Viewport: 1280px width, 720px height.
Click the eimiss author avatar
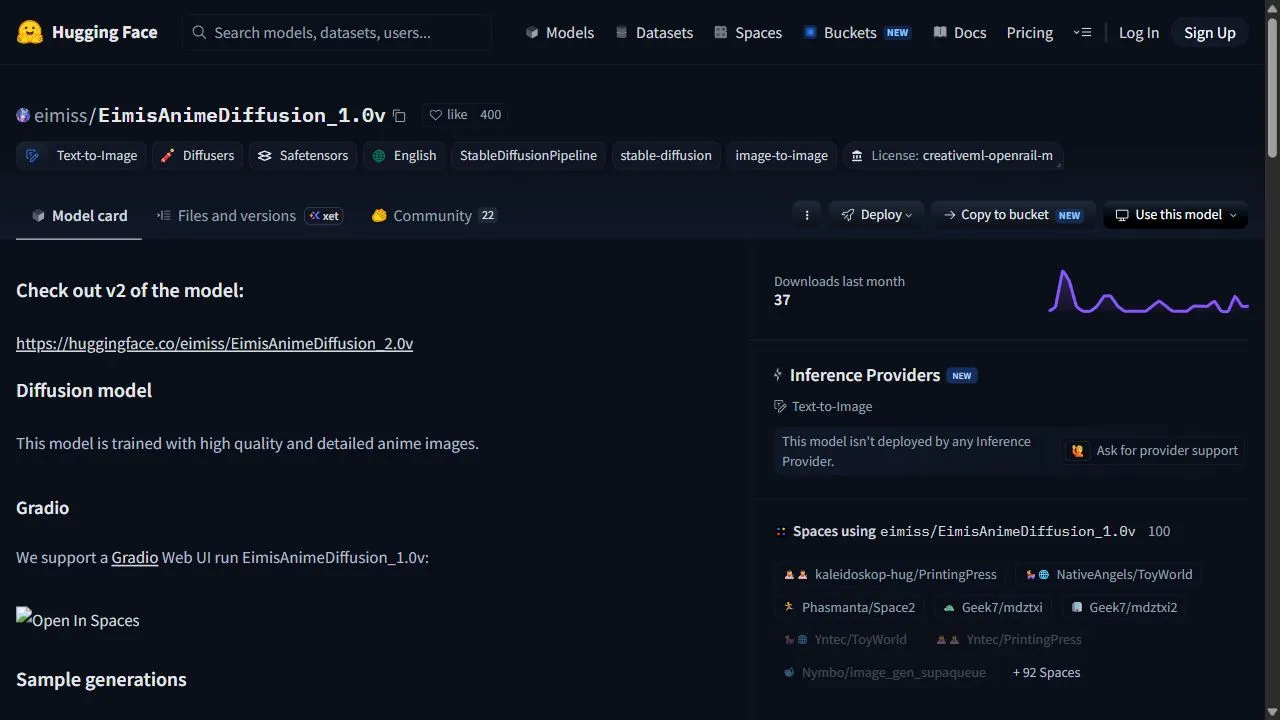(x=23, y=115)
